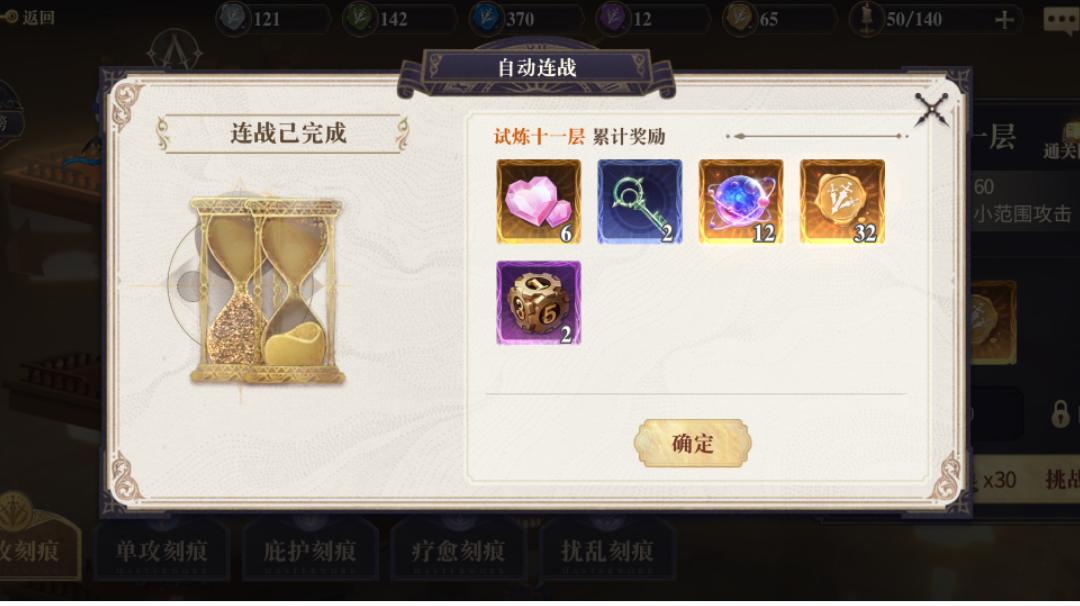Click the bronze dice reward item
This screenshot has width=1080, height=606.
tap(539, 303)
